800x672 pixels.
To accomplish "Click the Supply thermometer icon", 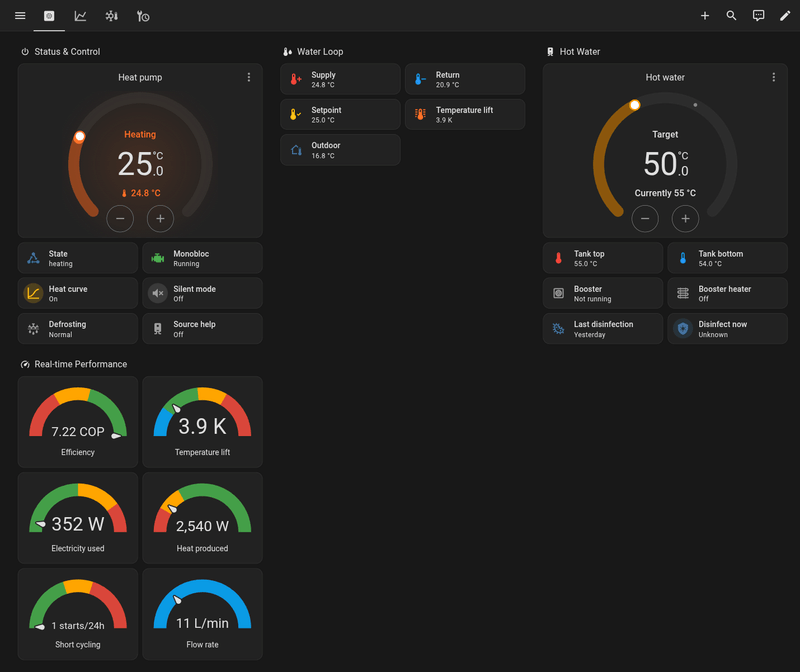I will pyautogui.click(x=296, y=79).
